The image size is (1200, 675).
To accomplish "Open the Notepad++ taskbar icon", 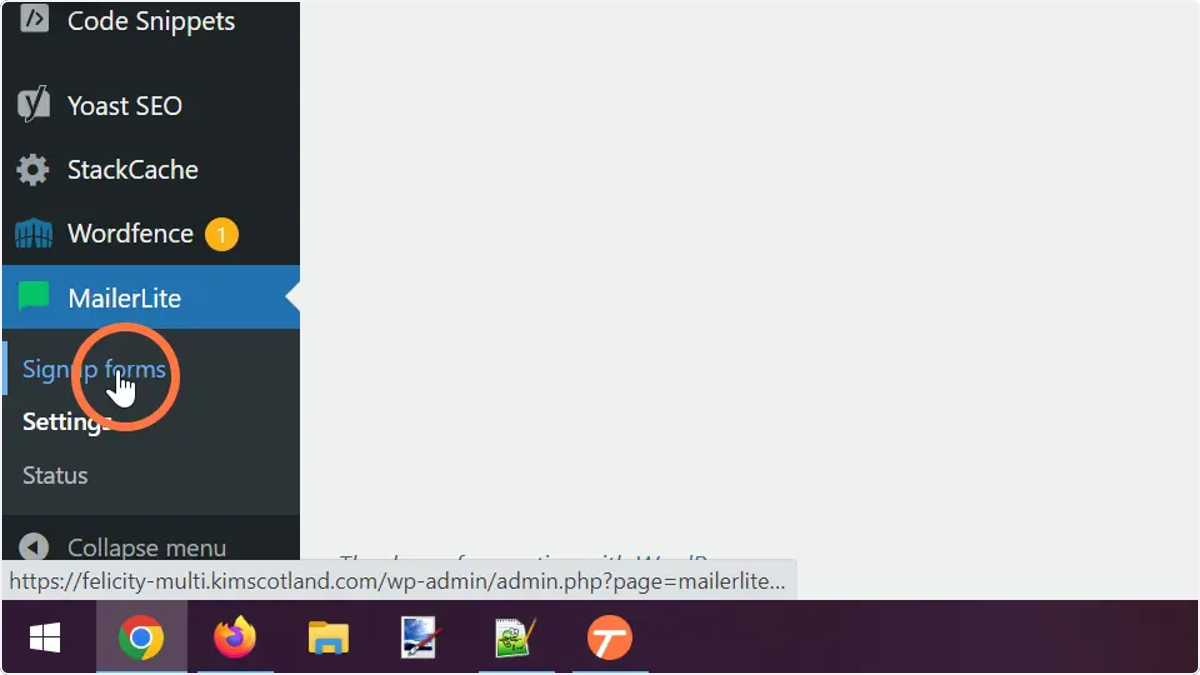I will click(x=516, y=638).
